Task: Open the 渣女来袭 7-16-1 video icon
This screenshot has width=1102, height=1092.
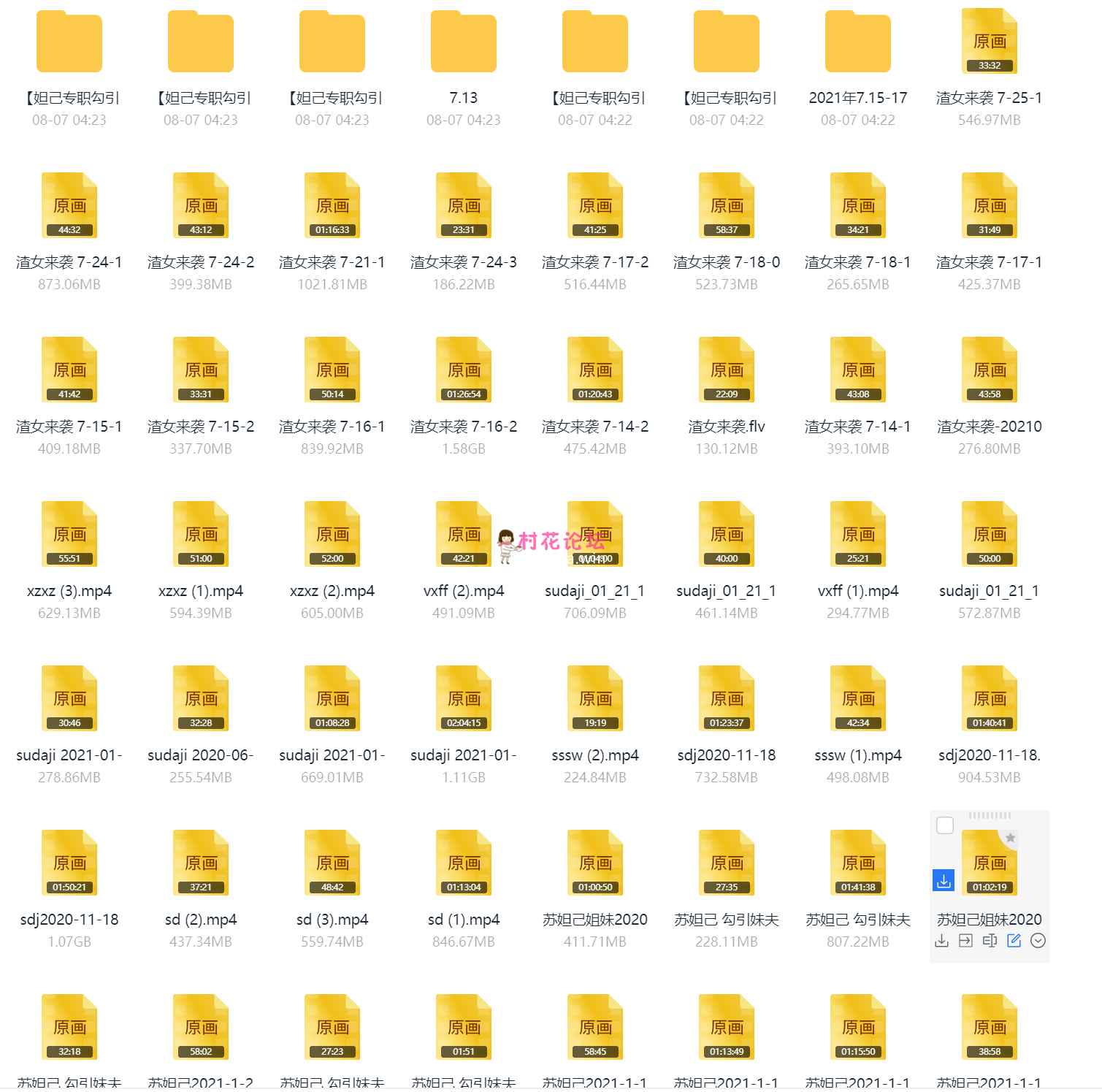Action: 332,370
